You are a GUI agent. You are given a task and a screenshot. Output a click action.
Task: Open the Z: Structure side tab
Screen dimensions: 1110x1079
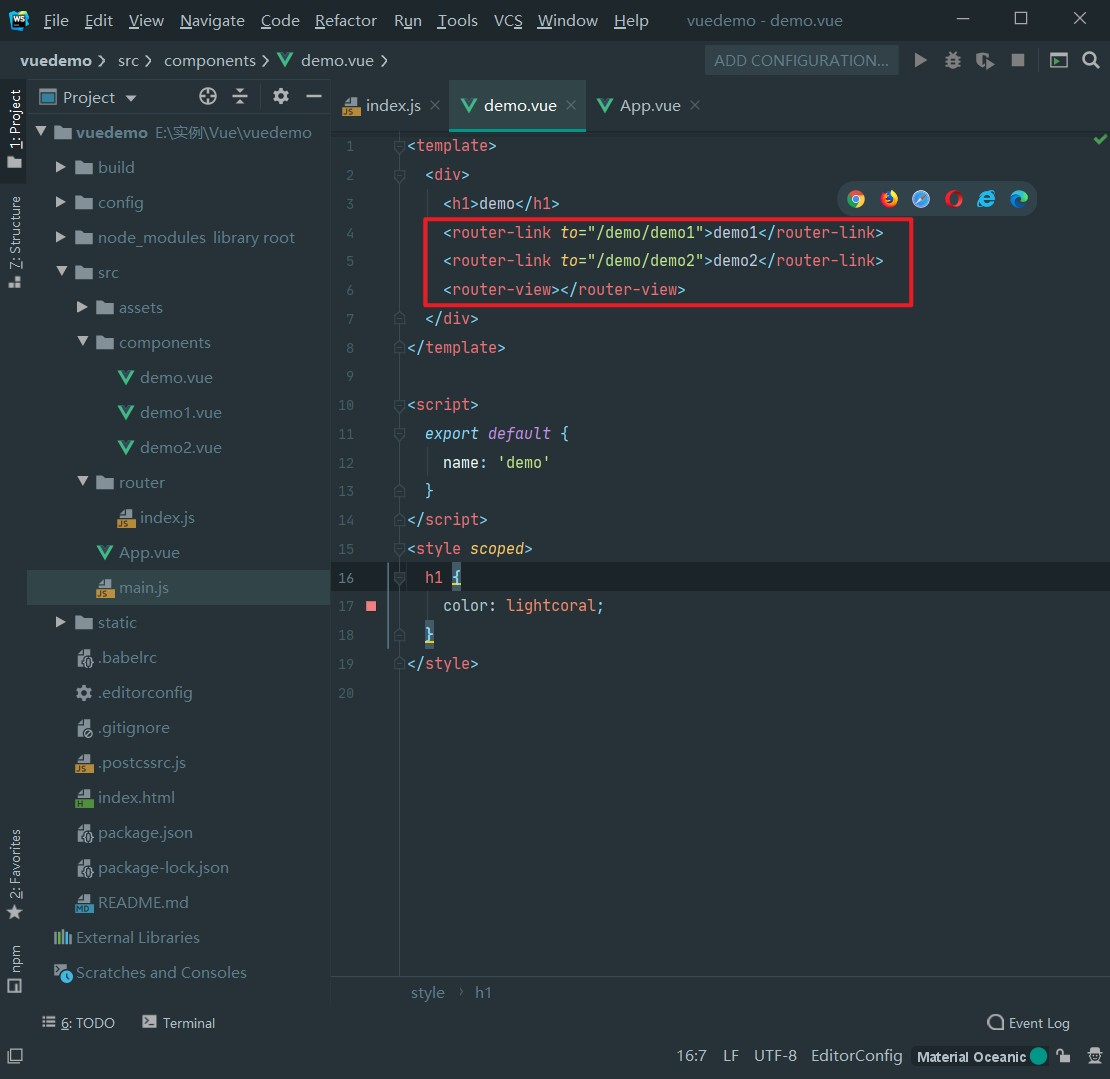[x=15, y=242]
